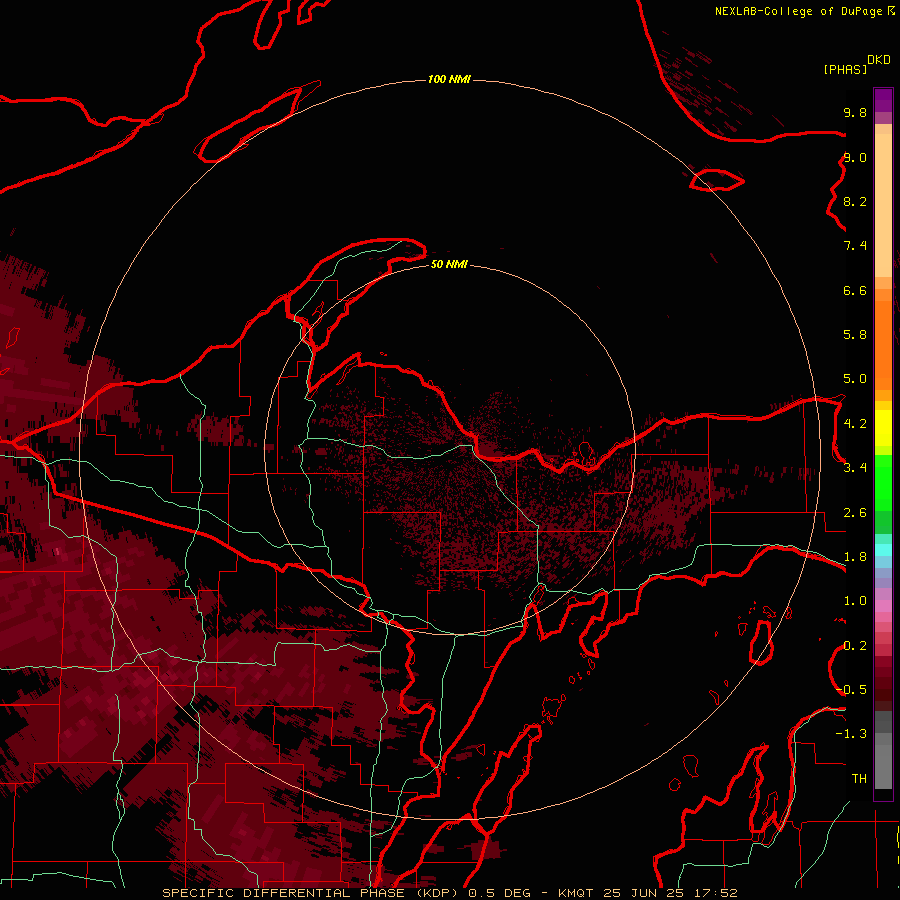Click the 7.4 value on the color scale
Screen dimensions: 900x900
(855, 246)
